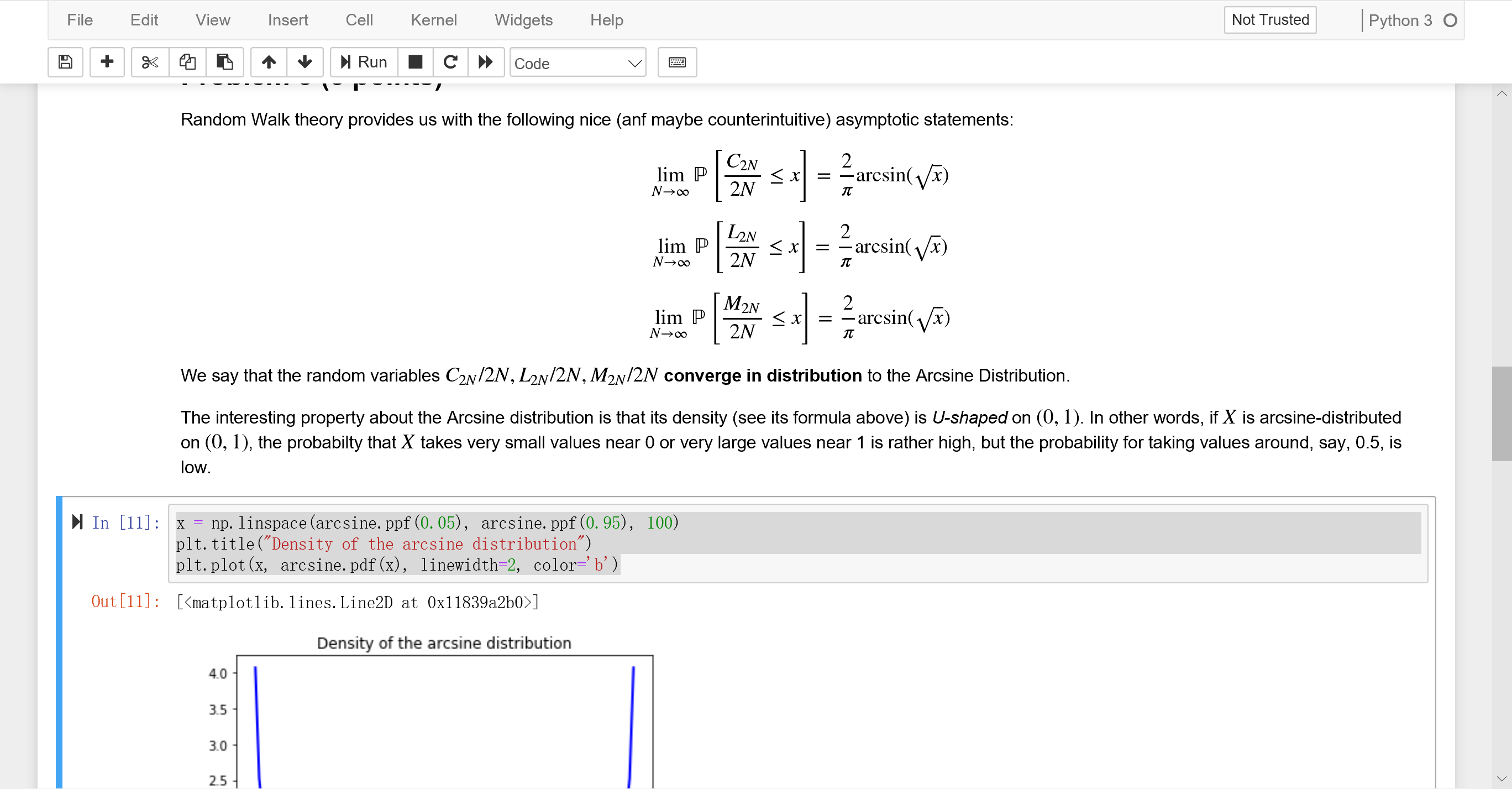Screen dimensions: 1512x789
Task: Cut the selected cell using scissors icon
Action: [x=149, y=62]
